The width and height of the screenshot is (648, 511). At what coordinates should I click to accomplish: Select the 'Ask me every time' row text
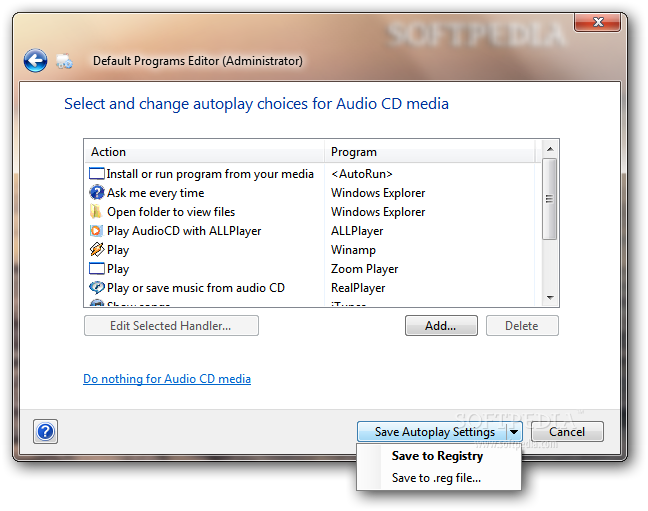point(156,193)
